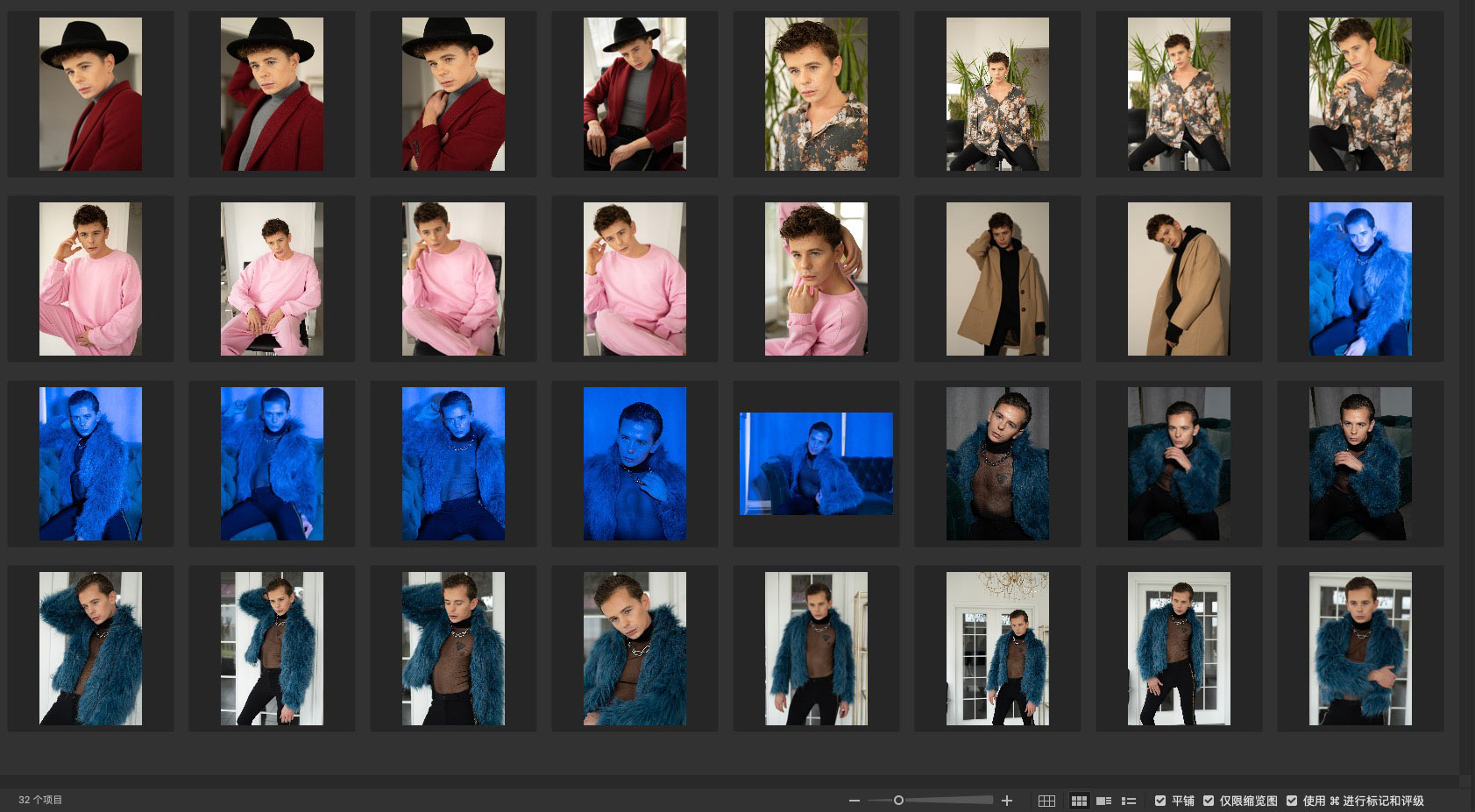The height and width of the screenshot is (812, 1475).
Task: Select first pink sweatsuit photo in second row
Action: [x=90, y=279]
